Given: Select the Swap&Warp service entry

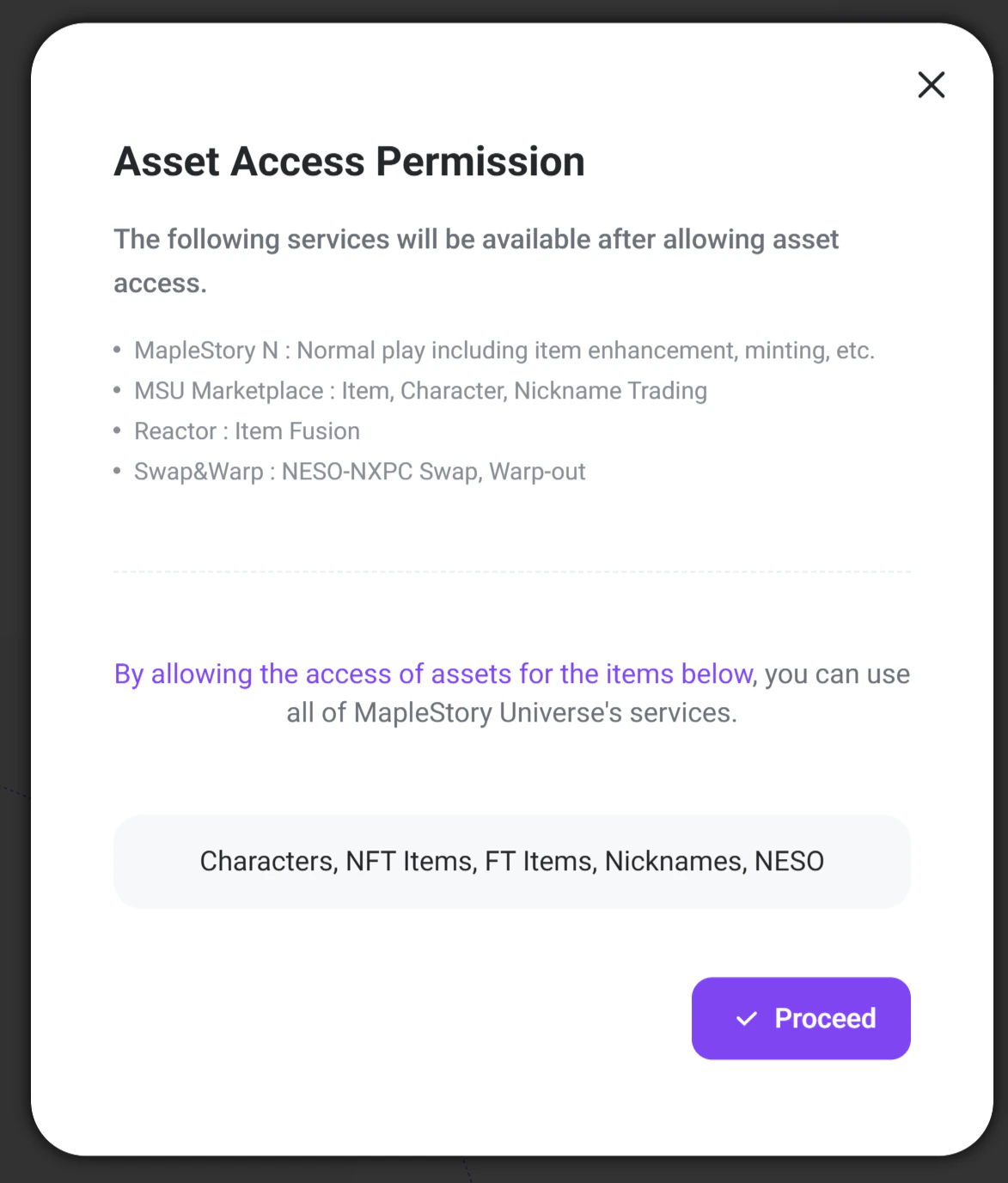Looking at the screenshot, I should [x=360, y=472].
